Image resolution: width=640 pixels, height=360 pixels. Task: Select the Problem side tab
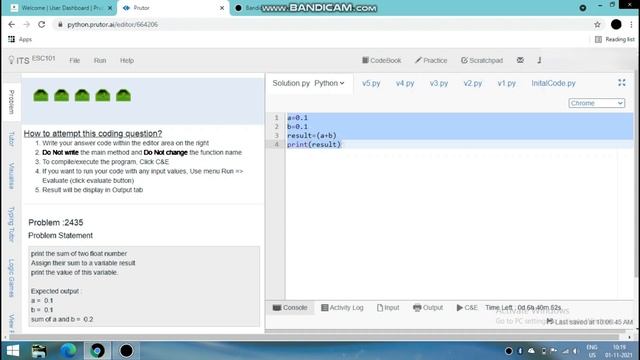click(11, 102)
